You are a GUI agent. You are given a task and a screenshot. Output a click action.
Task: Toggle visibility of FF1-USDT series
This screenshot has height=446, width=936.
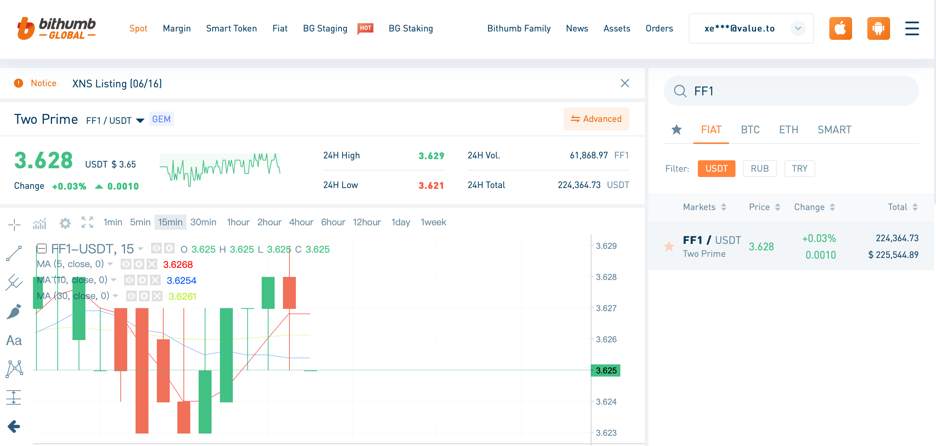point(156,249)
